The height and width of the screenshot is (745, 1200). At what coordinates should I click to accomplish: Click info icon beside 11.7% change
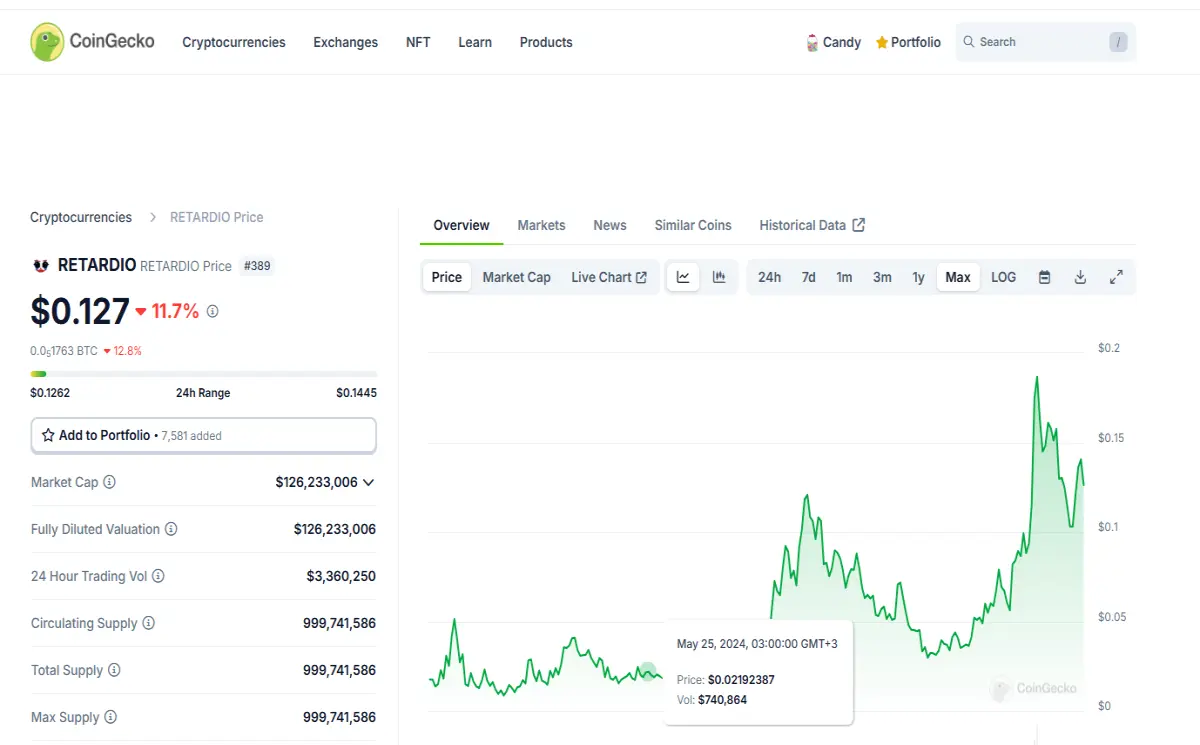(x=212, y=311)
